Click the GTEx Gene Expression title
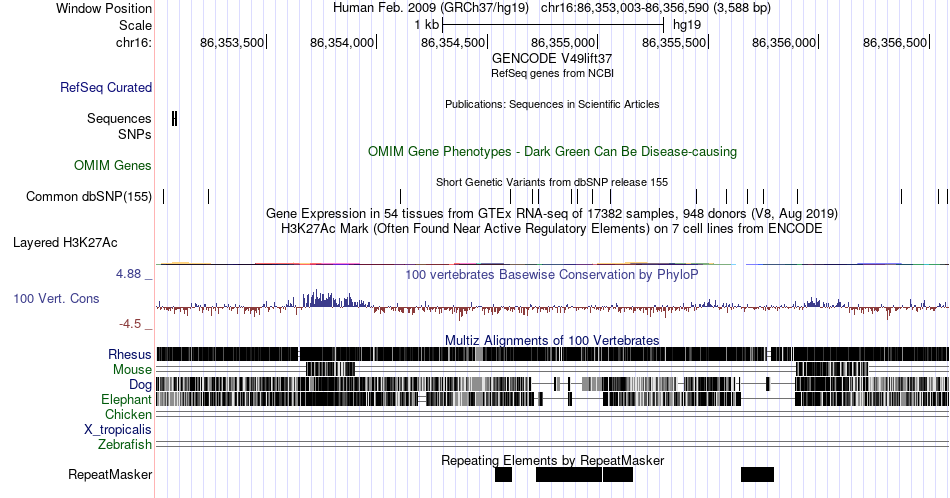The width and height of the screenshot is (950, 498). (552, 214)
